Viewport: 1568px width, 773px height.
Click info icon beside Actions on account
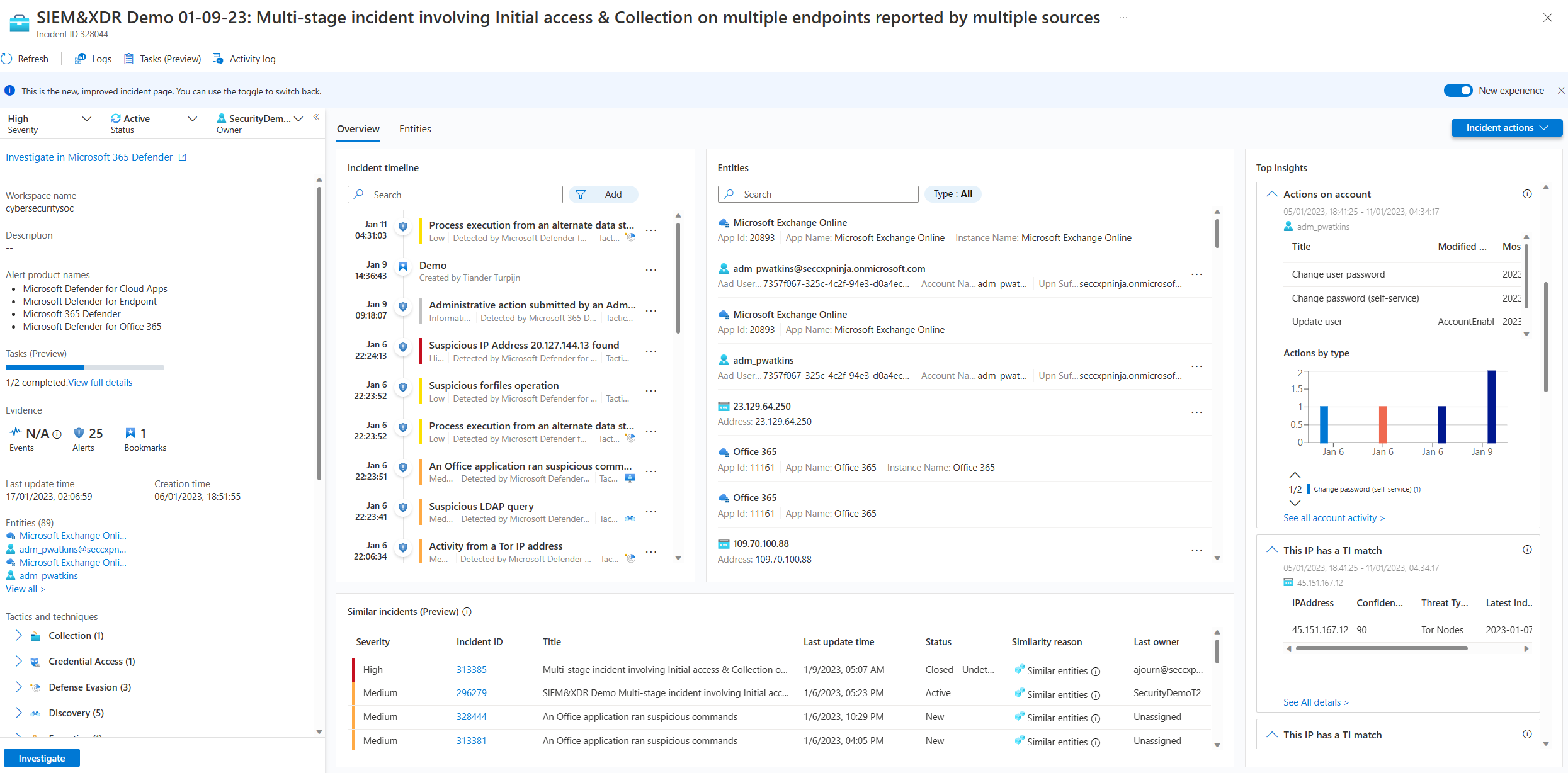point(1526,195)
